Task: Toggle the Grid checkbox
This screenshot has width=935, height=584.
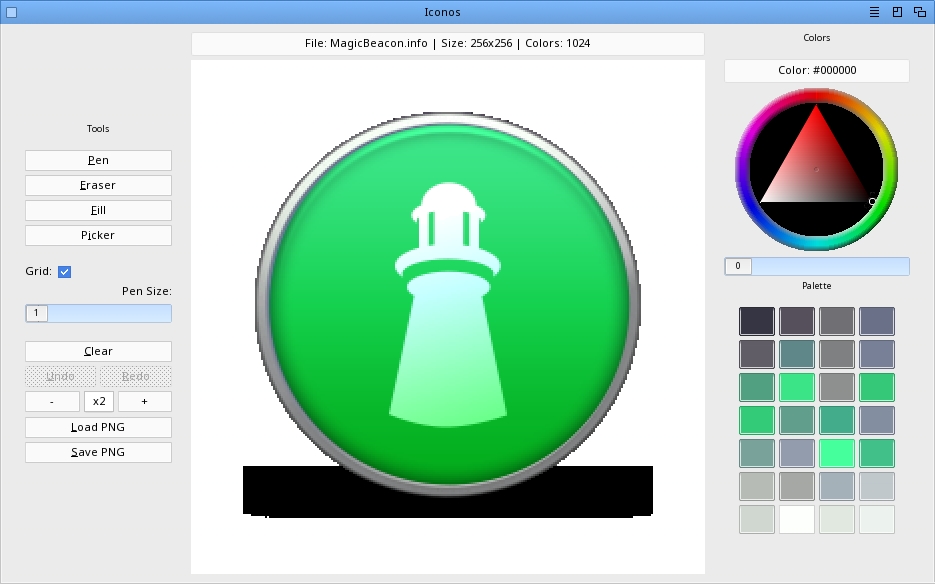Action: pyautogui.click(x=64, y=271)
